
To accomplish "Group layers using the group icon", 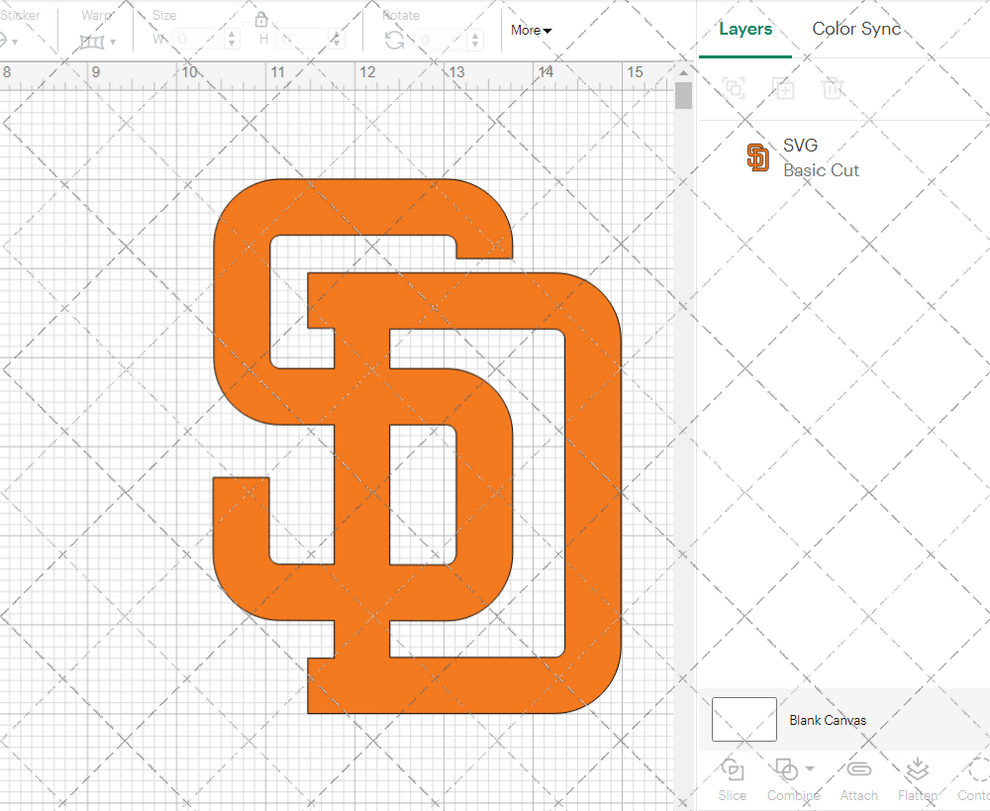I will click(733, 88).
